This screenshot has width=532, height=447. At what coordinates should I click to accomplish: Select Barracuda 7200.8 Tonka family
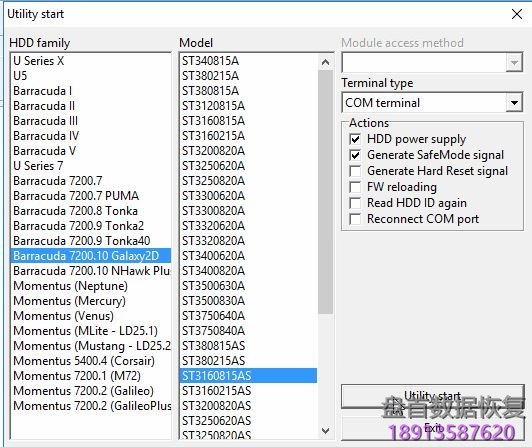coord(91,211)
